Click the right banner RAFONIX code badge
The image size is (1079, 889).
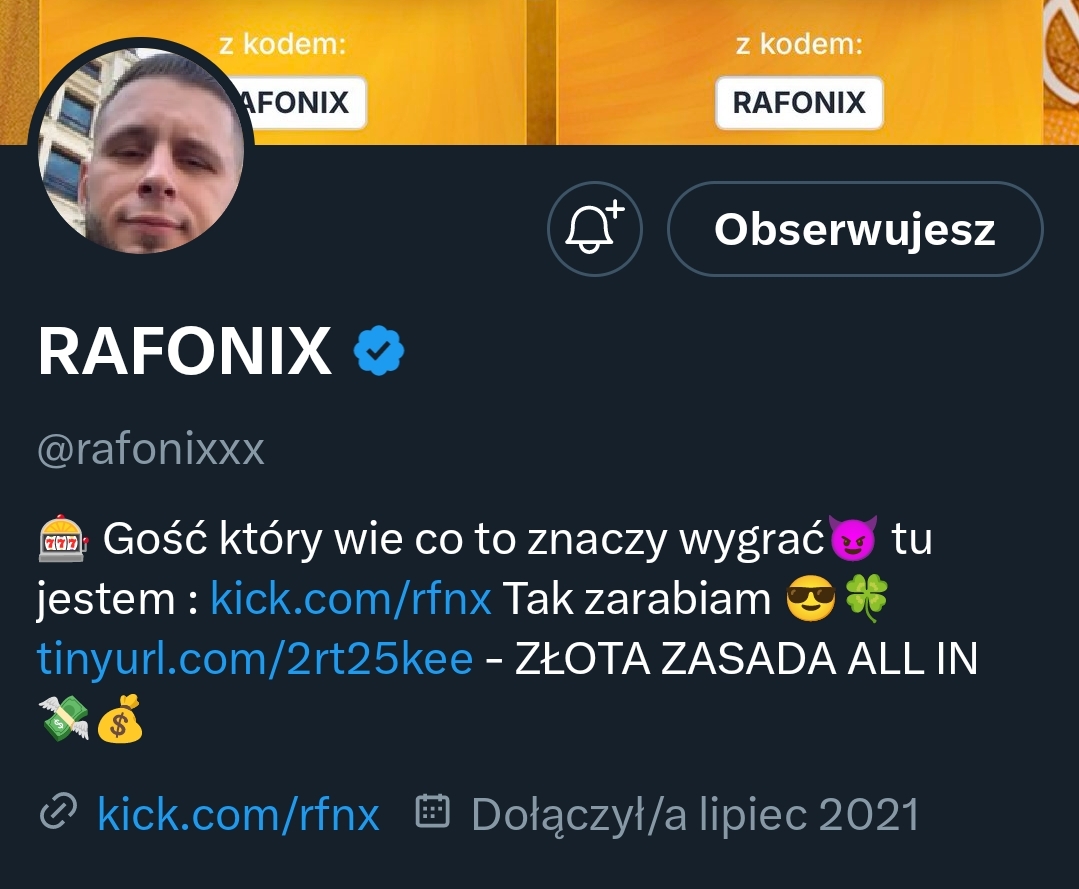pos(799,103)
